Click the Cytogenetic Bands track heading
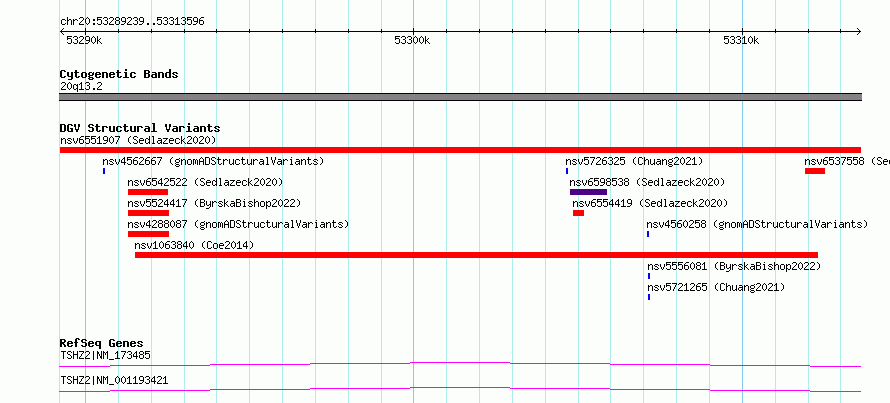This screenshot has height=403, width=890. [119, 74]
